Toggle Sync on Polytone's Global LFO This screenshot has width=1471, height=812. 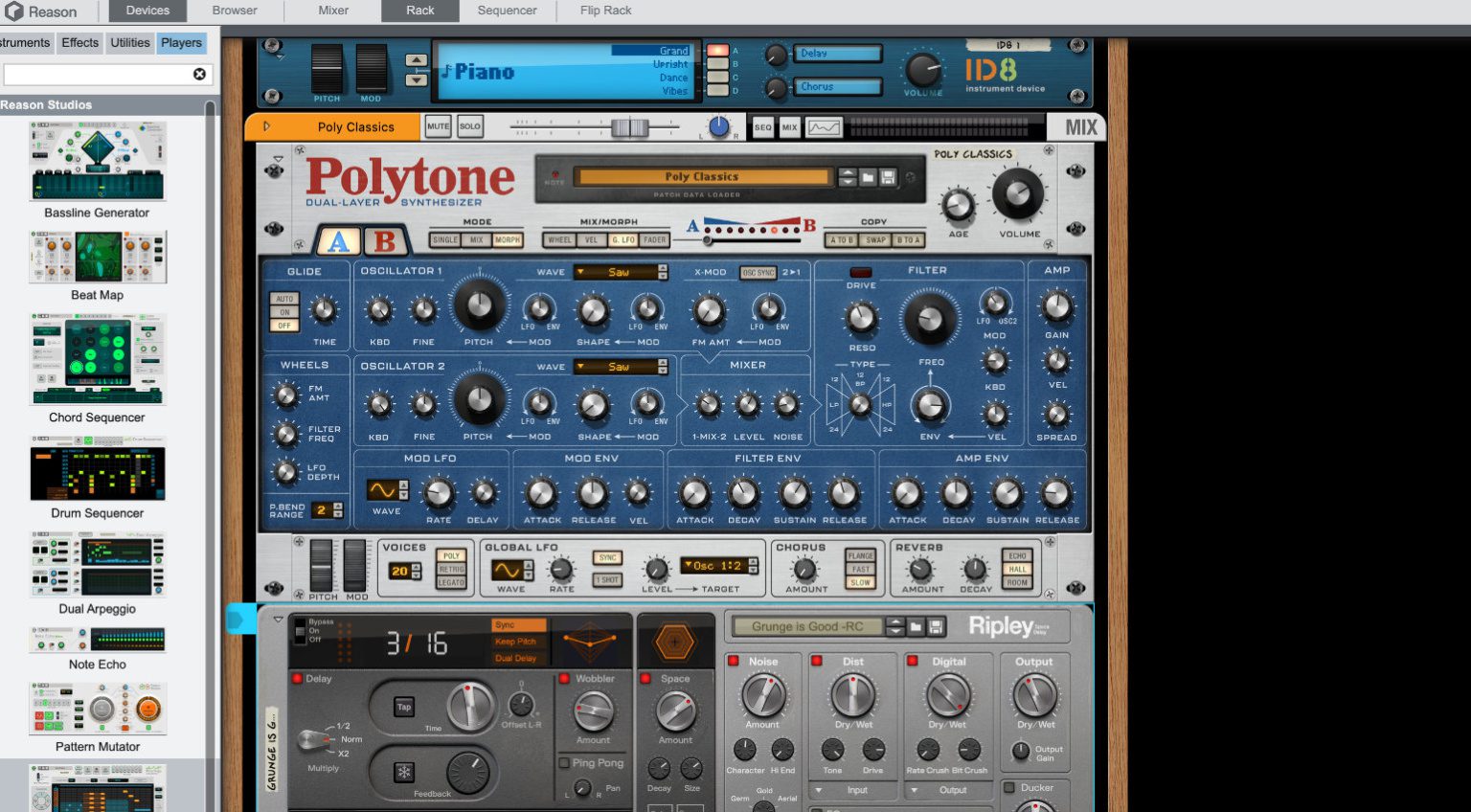click(x=606, y=555)
